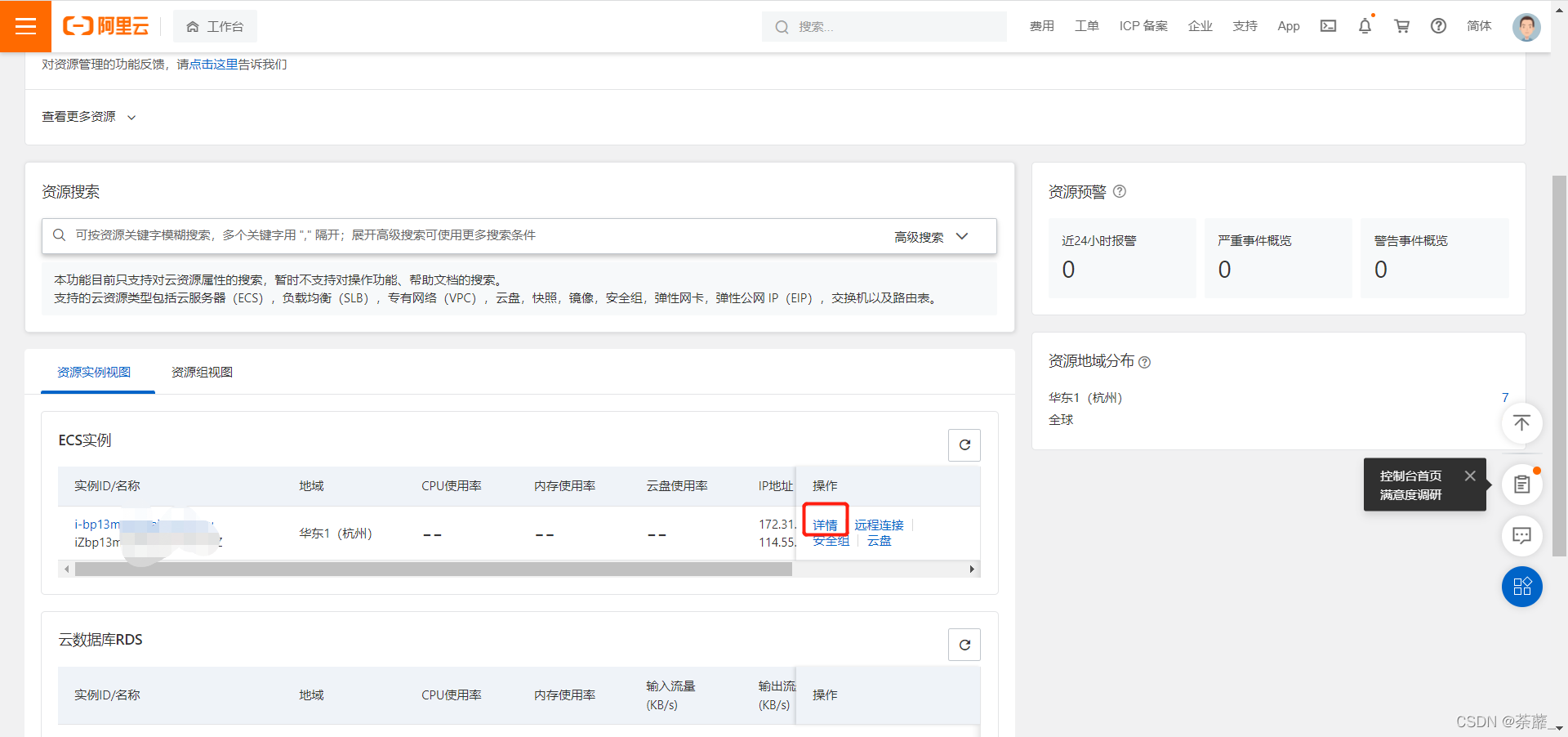Expand 查看更多资源

[x=88, y=117]
